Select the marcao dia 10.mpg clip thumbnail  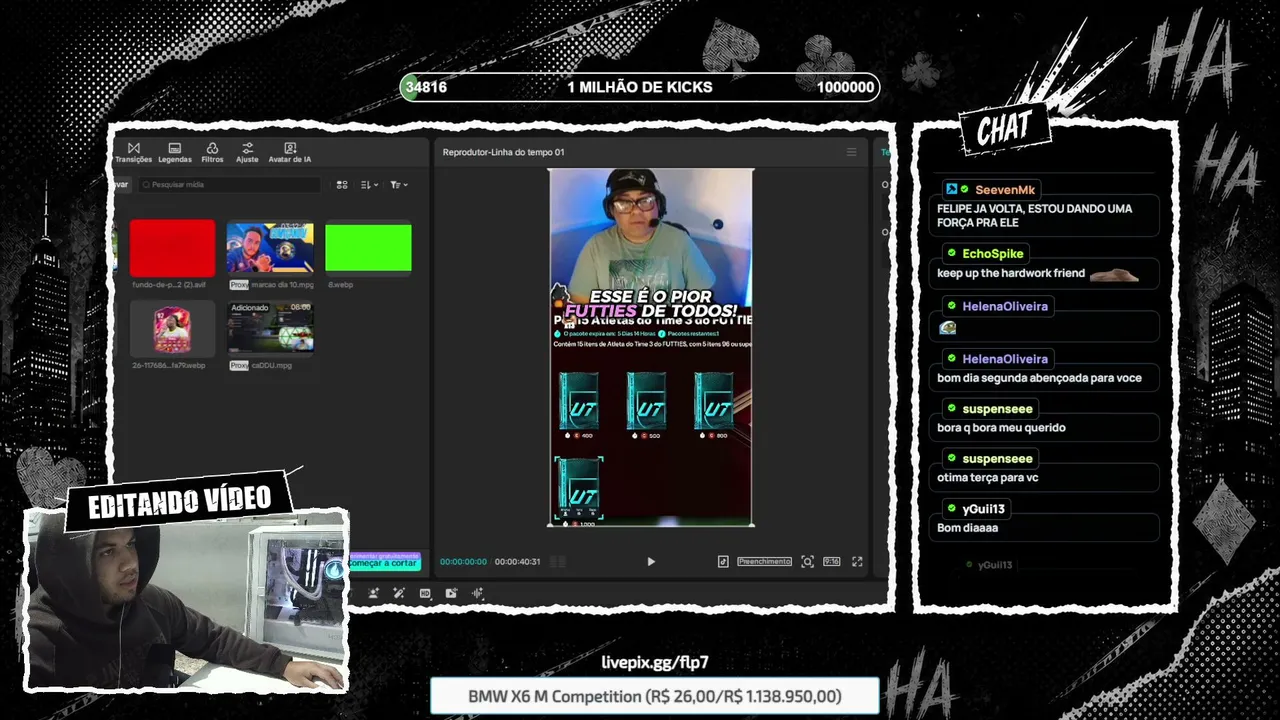(270, 248)
